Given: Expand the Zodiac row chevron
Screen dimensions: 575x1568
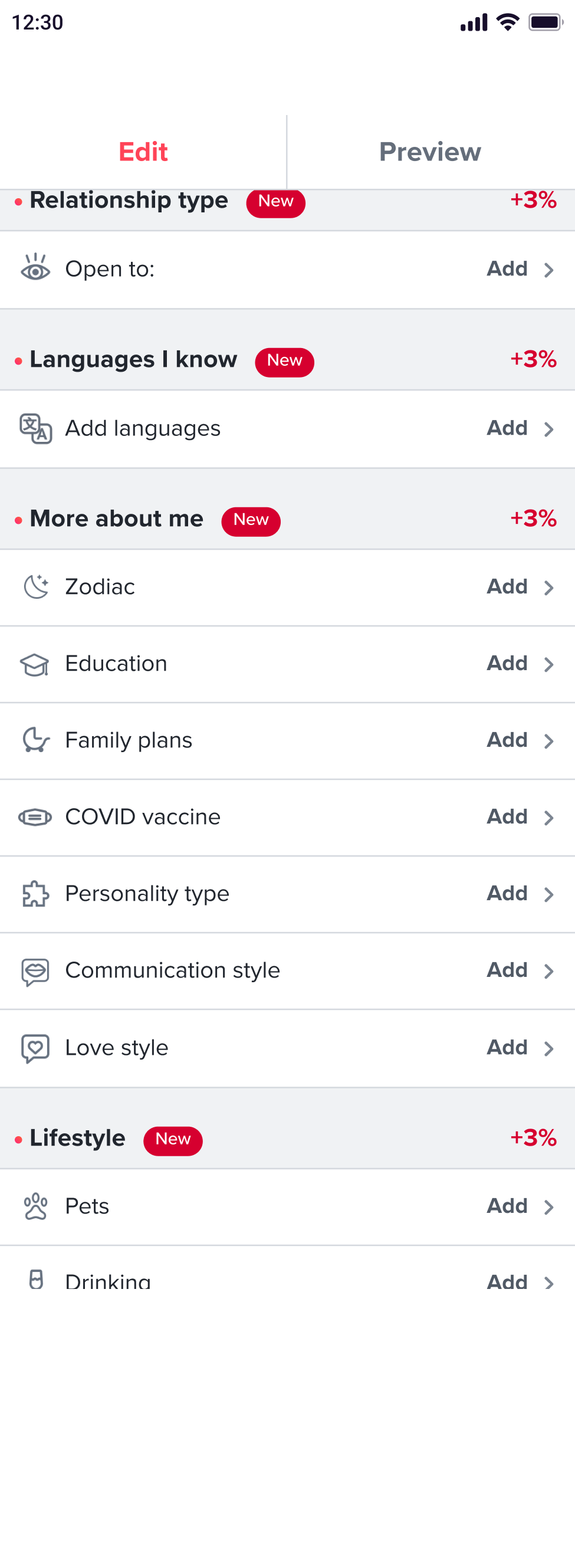Looking at the screenshot, I should 549,588.
